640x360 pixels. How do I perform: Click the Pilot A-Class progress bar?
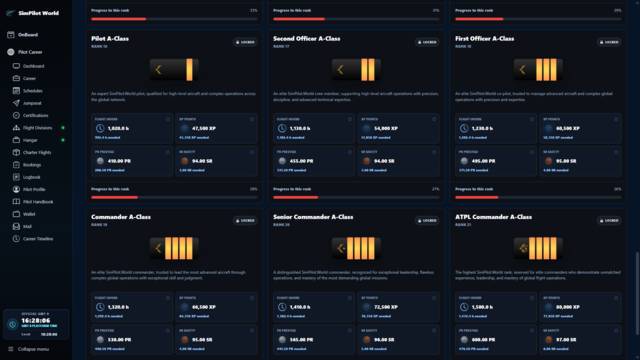174,197
